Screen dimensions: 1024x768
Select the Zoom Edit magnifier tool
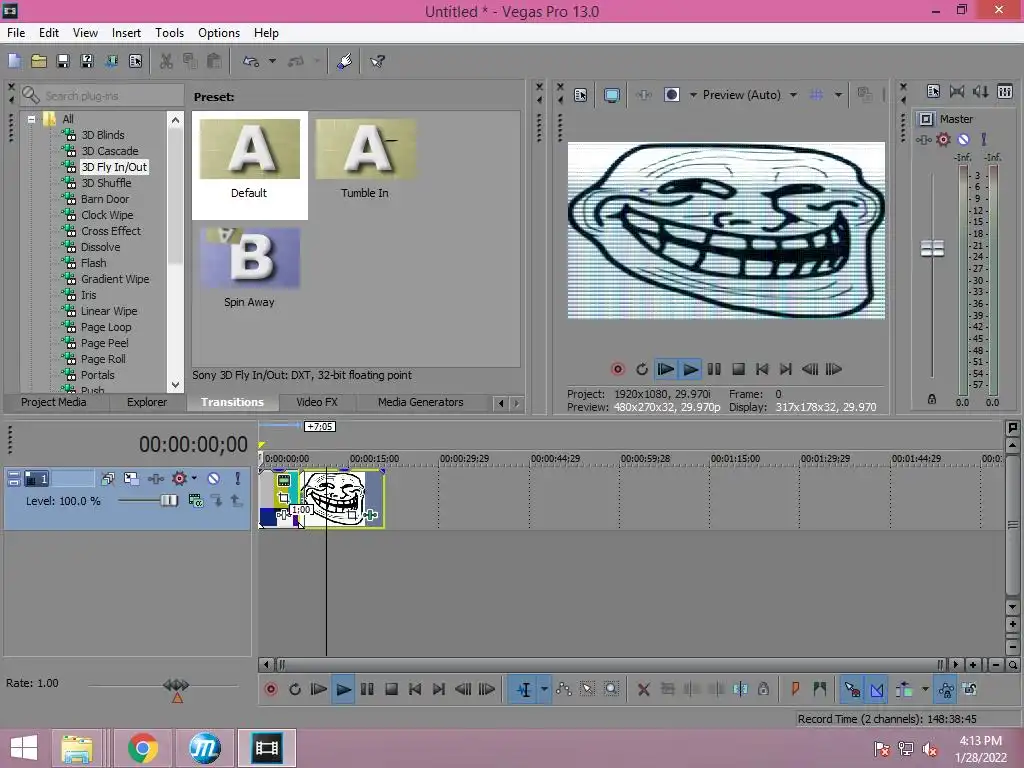point(611,689)
